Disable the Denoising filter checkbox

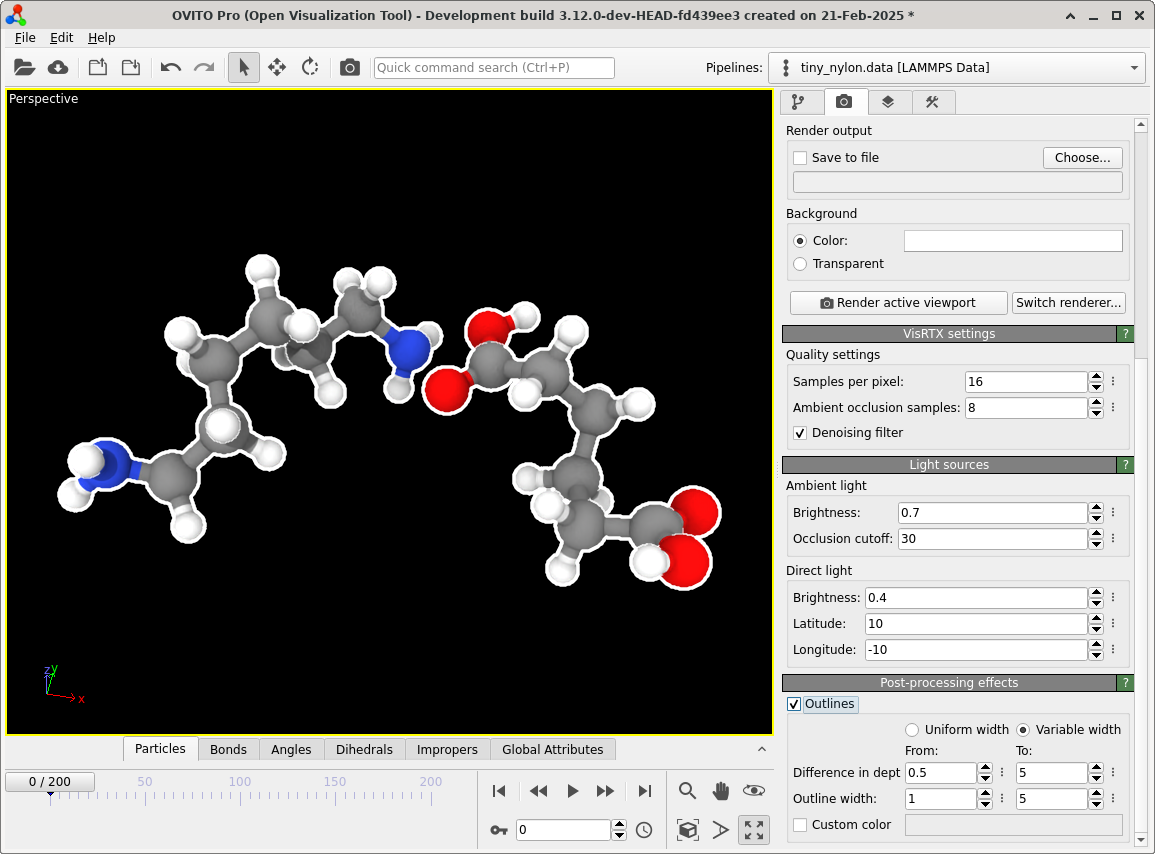tap(800, 433)
